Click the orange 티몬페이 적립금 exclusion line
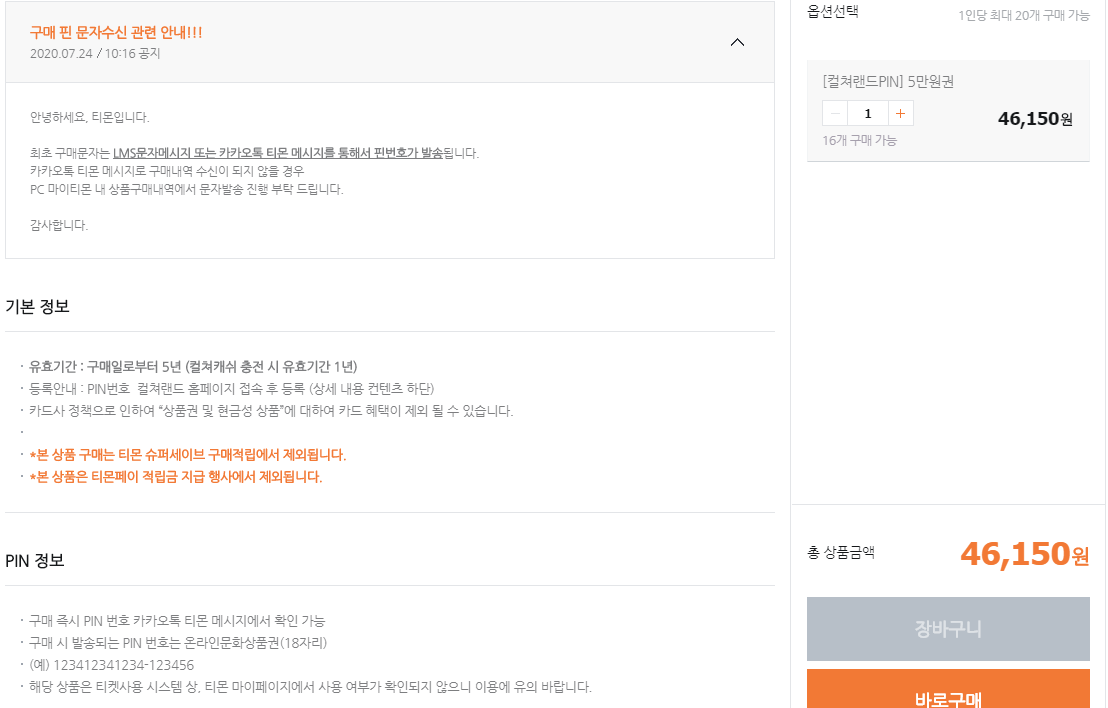 point(175,477)
